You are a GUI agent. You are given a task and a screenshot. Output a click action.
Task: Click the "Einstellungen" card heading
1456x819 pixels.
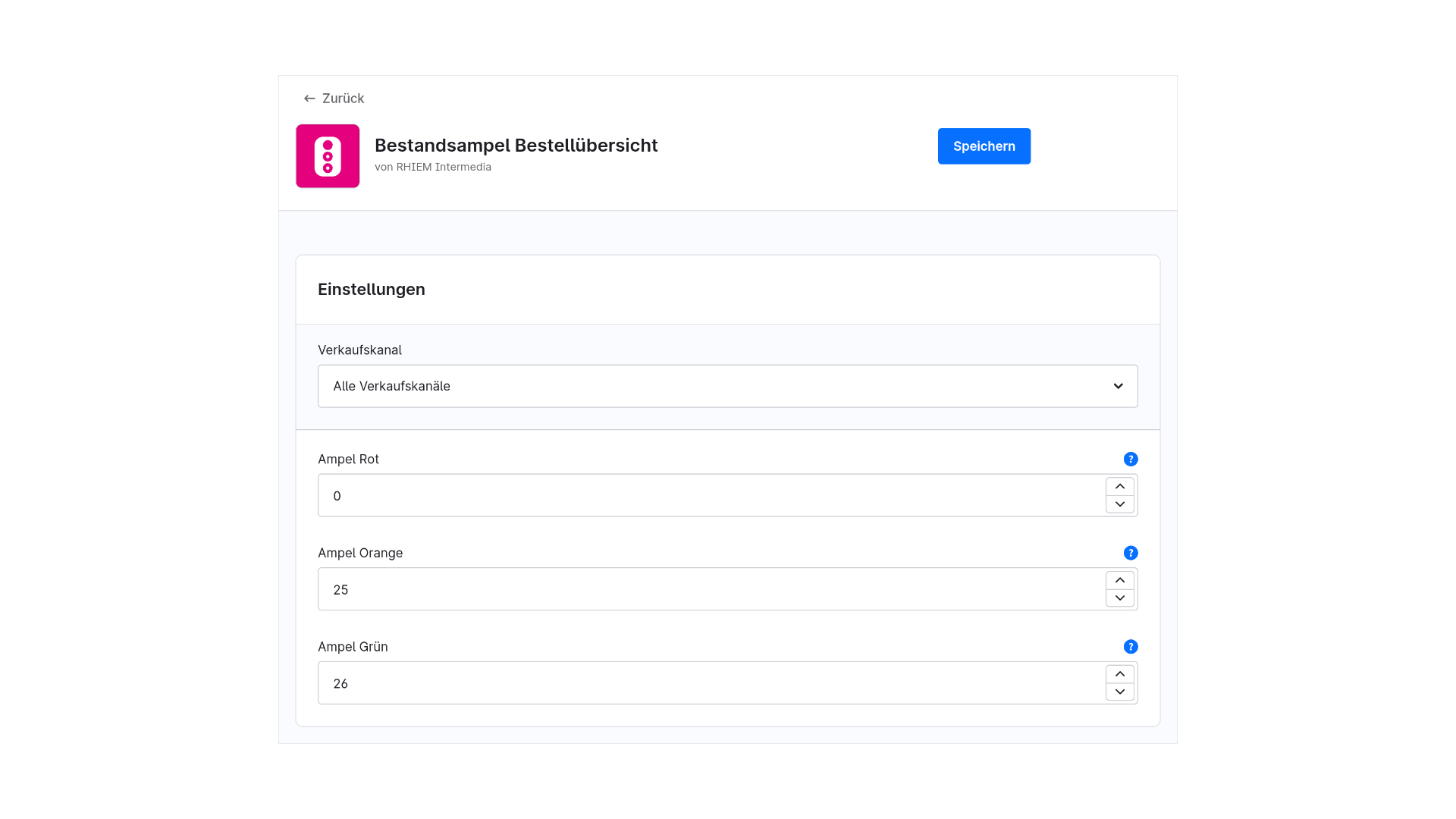[x=372, y=290]
